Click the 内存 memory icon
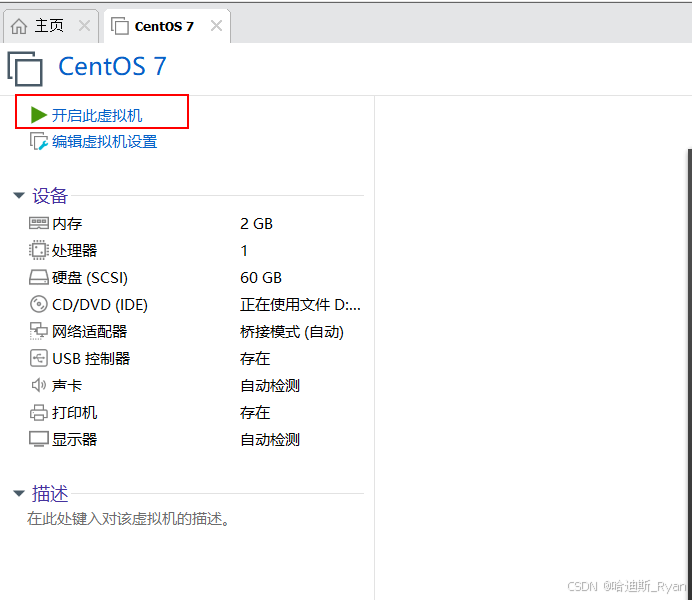 (39, 223)
